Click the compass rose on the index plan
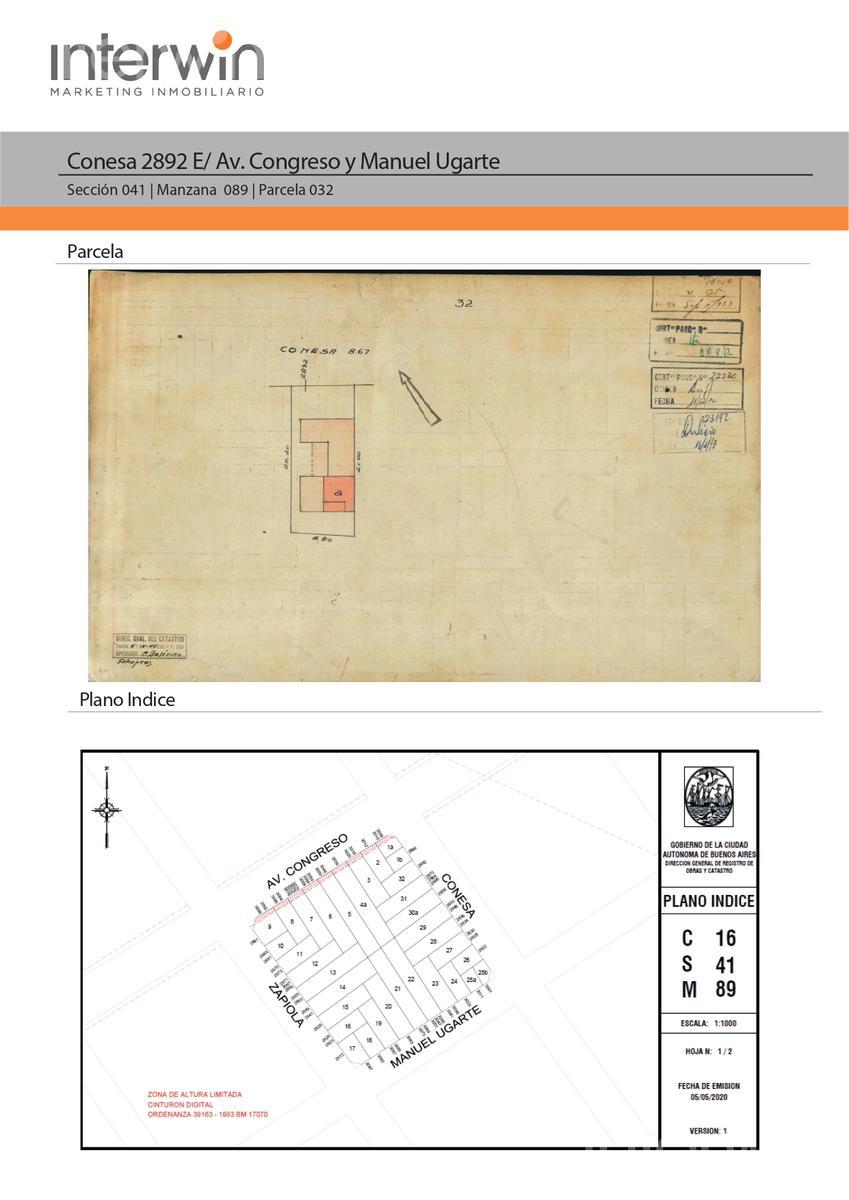This screenshot has height=1200, width=849. [106, 808]
